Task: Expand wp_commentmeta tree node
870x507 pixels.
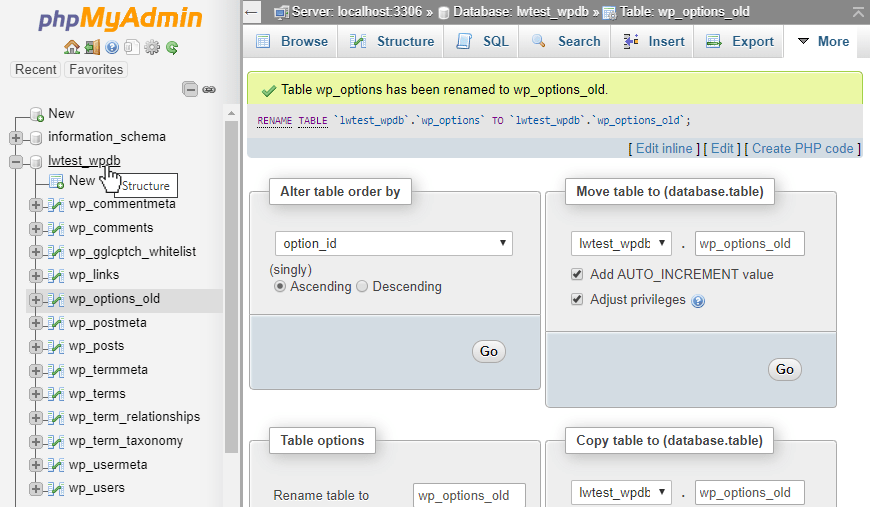Action: click(x=36, y=205)
